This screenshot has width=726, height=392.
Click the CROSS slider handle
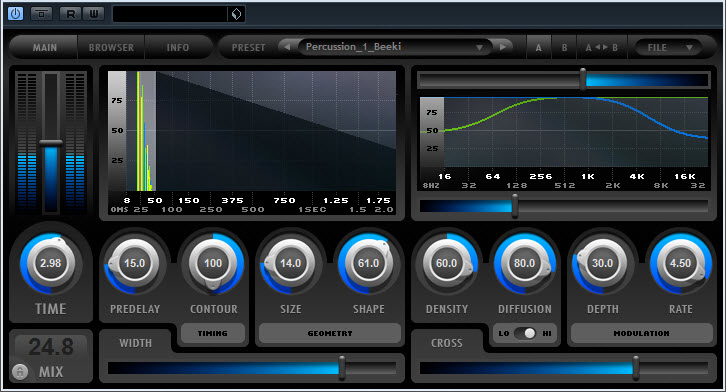coord(636,368)
